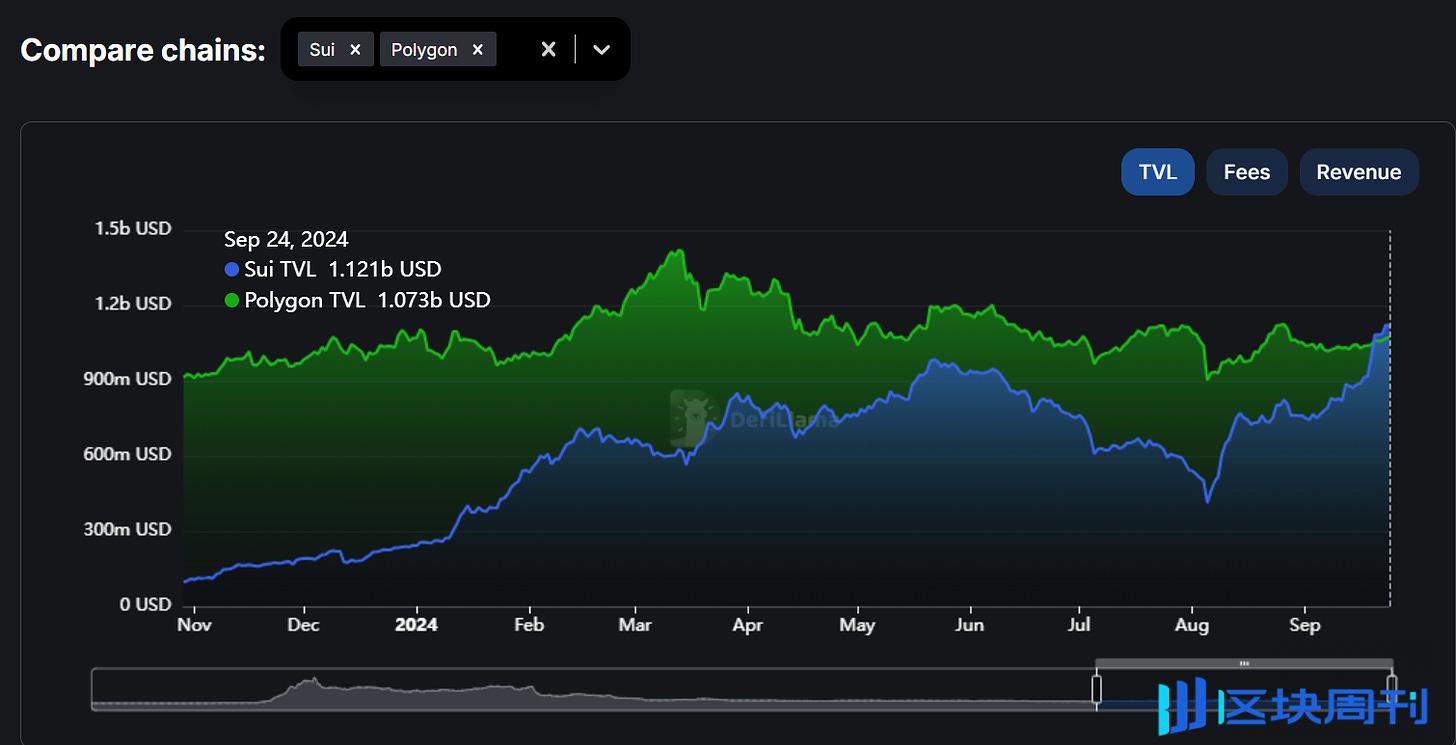Click the 1.2b USD axis label
This screenshot has width=1456, height=745.
tap(133, 303)
